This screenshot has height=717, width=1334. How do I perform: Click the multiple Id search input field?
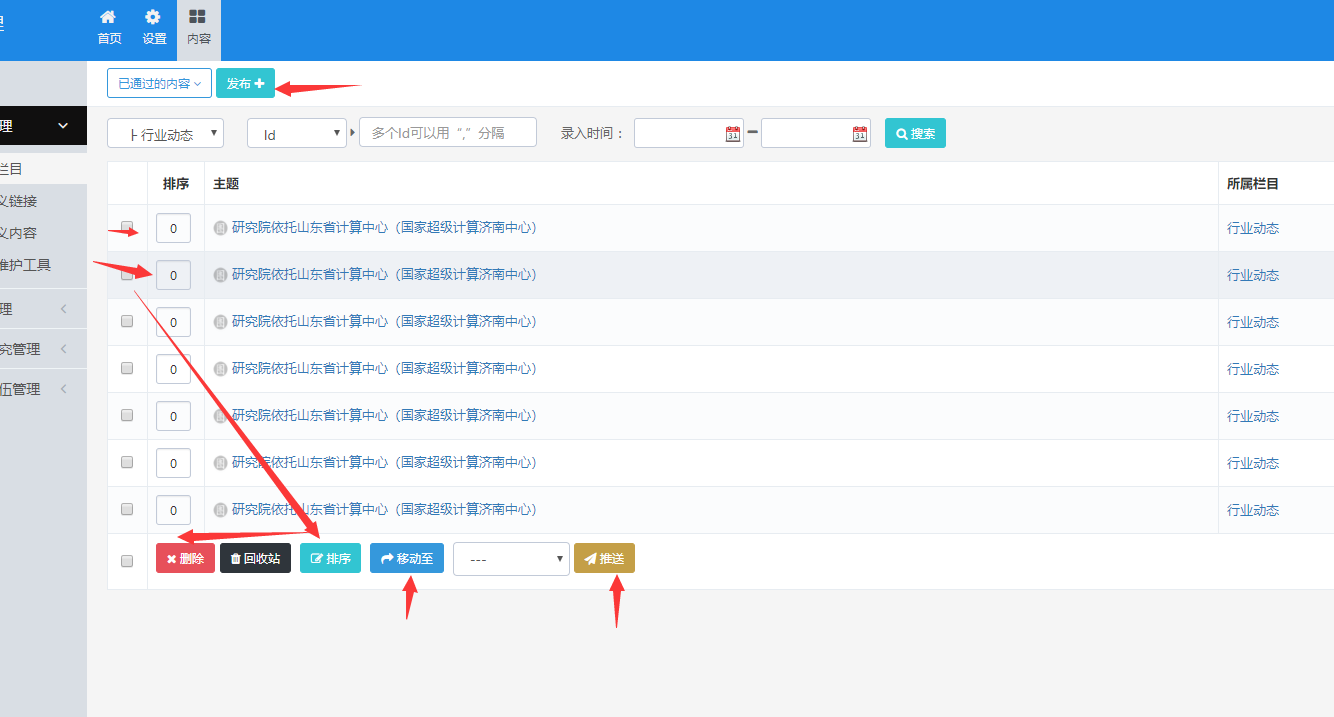(x=448, y=132)
